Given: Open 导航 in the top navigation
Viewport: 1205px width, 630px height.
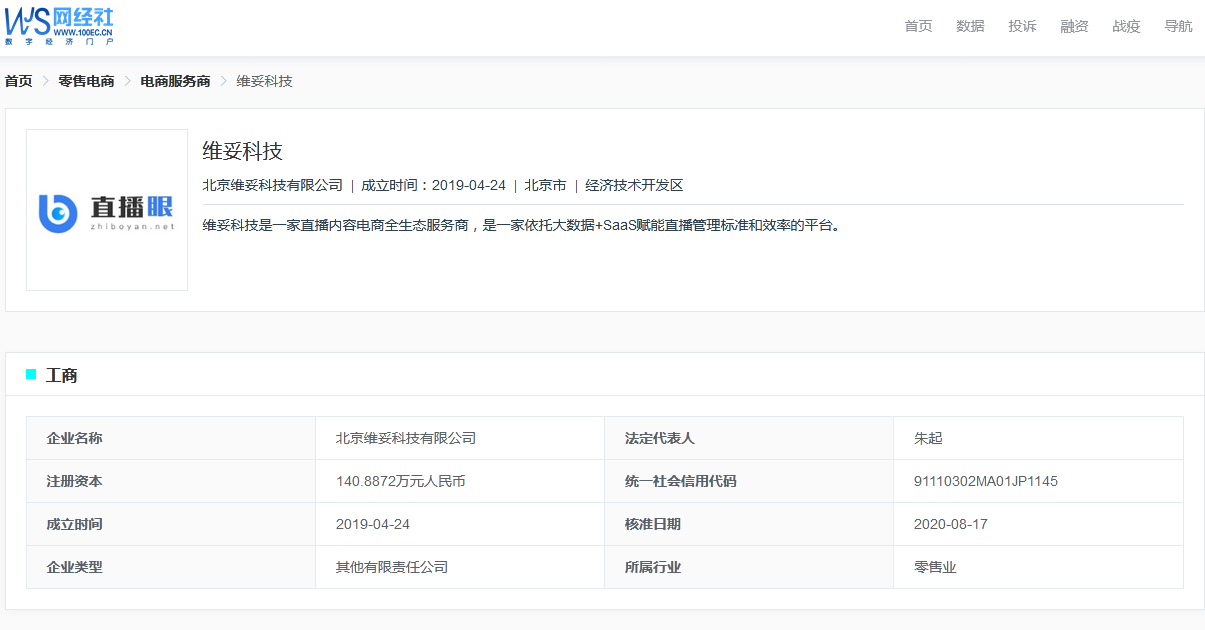Looking at the screenshot, I should pyautogui.click(x=1178, y=26).
